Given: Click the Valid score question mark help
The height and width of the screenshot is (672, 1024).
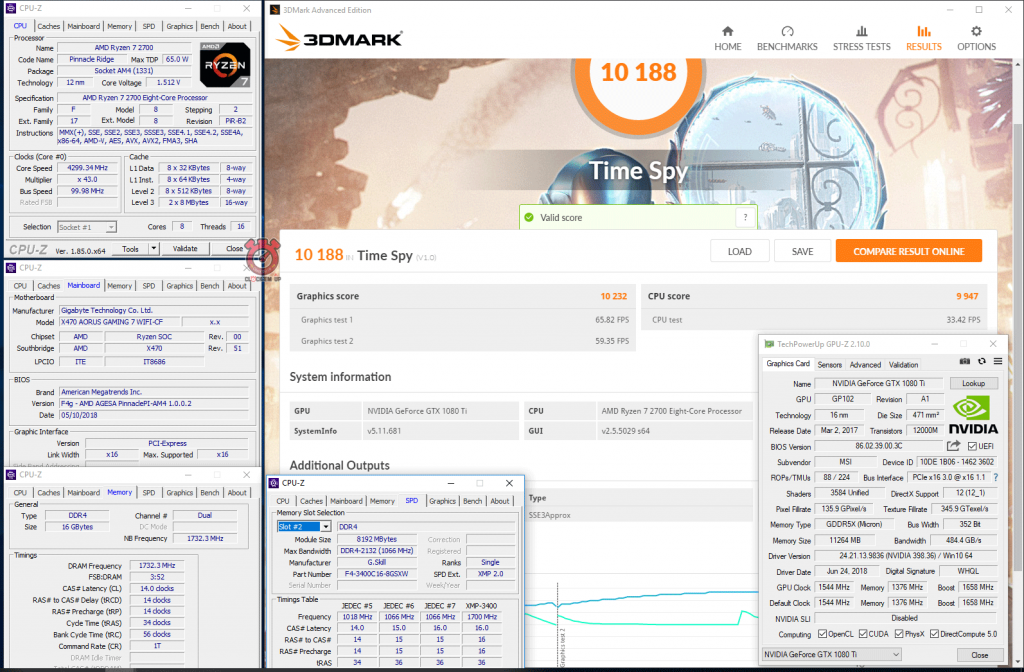Looking at the screenshot, I should pos(744,217).
